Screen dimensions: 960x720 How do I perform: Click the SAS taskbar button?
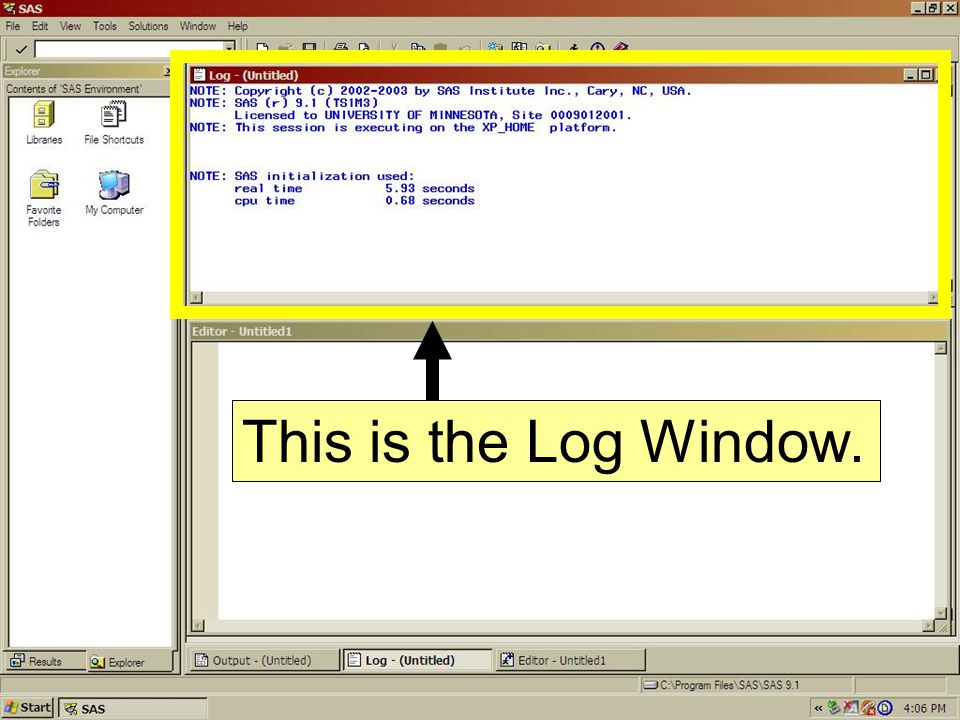pos(133,708)
